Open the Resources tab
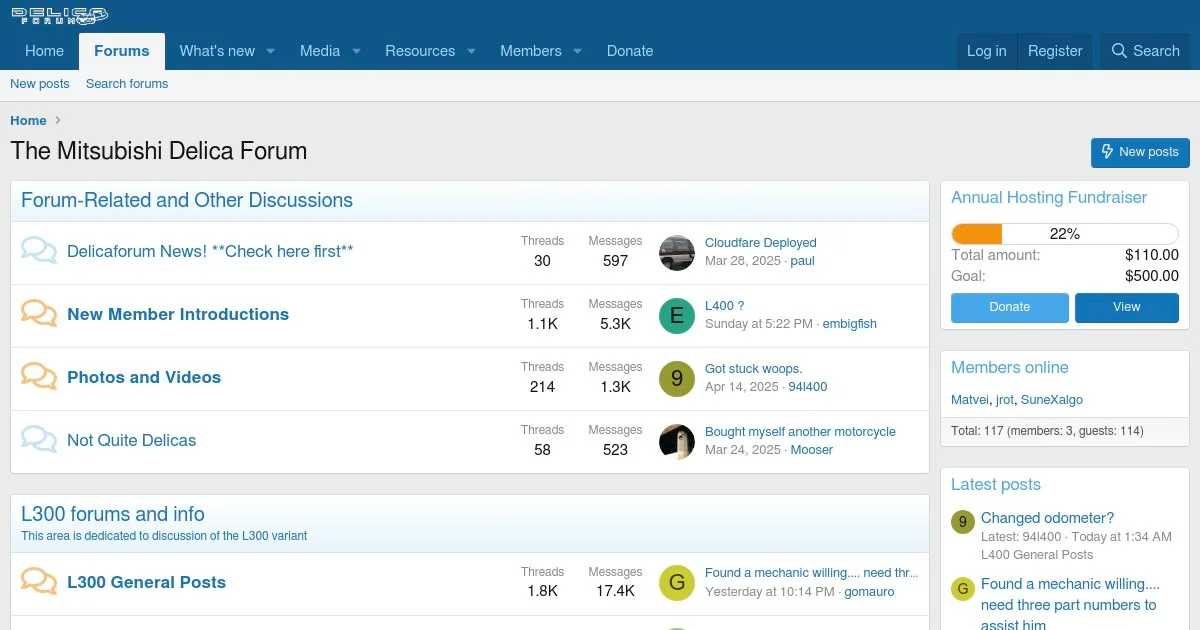 point(420,51)
